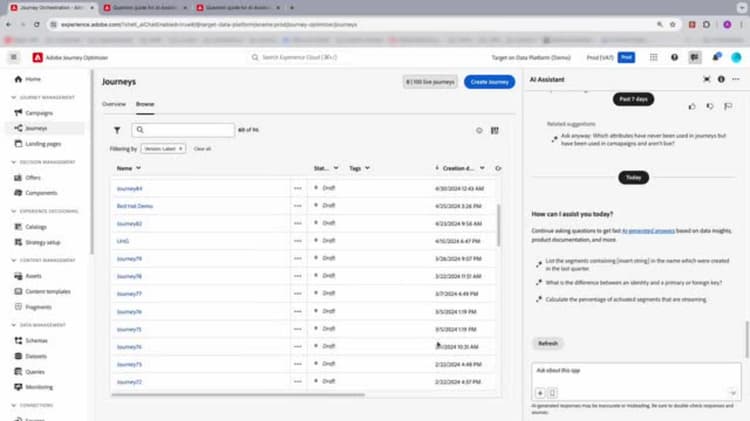750x421 pixels.
Task: Open the app switcher grid icon
Action: click(653, 57)
